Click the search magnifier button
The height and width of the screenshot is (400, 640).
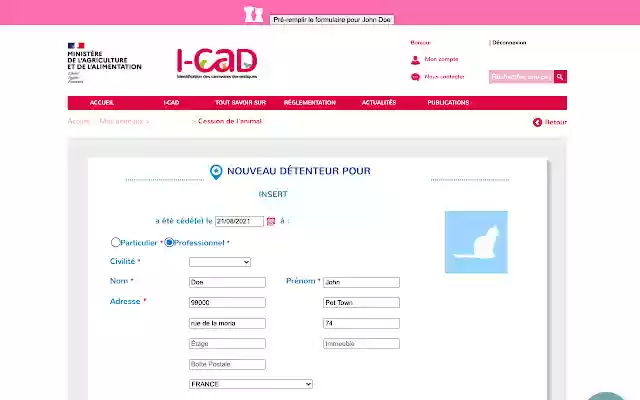[x=560, y=77]
